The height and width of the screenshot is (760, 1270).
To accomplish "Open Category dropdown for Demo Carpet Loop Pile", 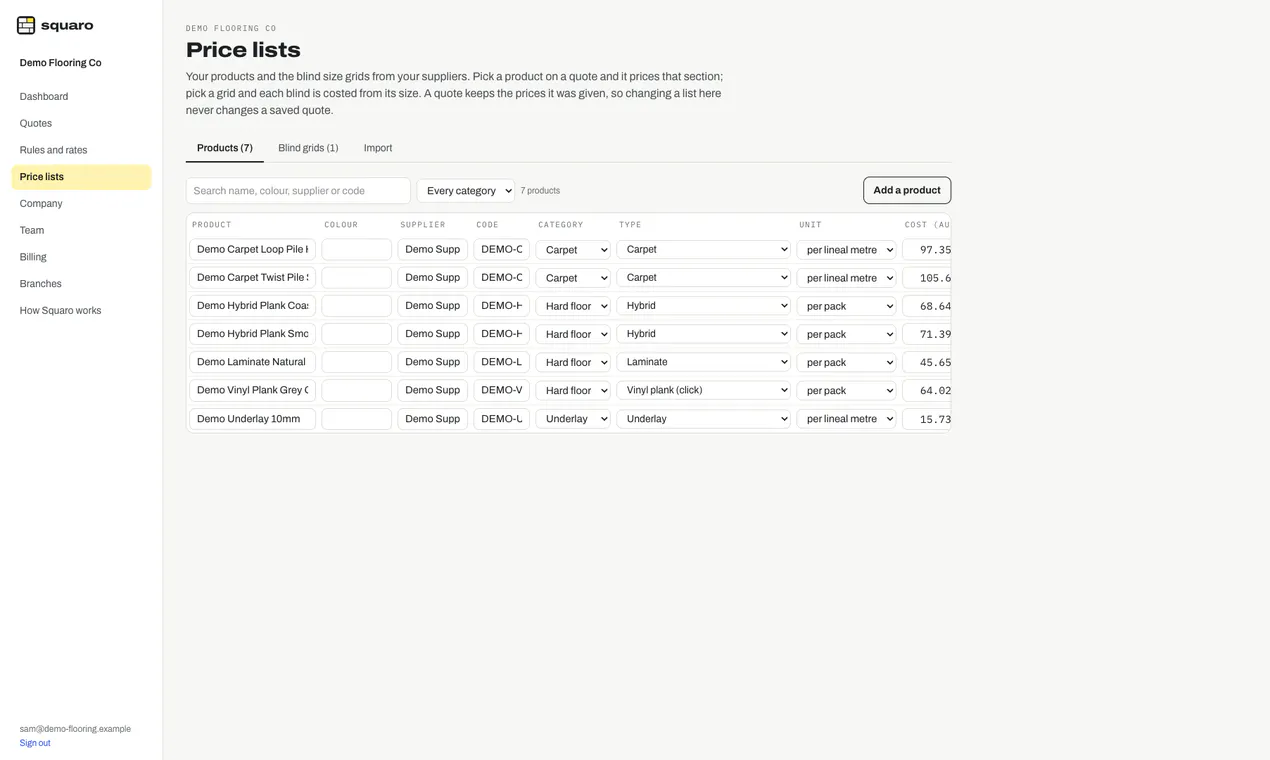I will [573, 250].
